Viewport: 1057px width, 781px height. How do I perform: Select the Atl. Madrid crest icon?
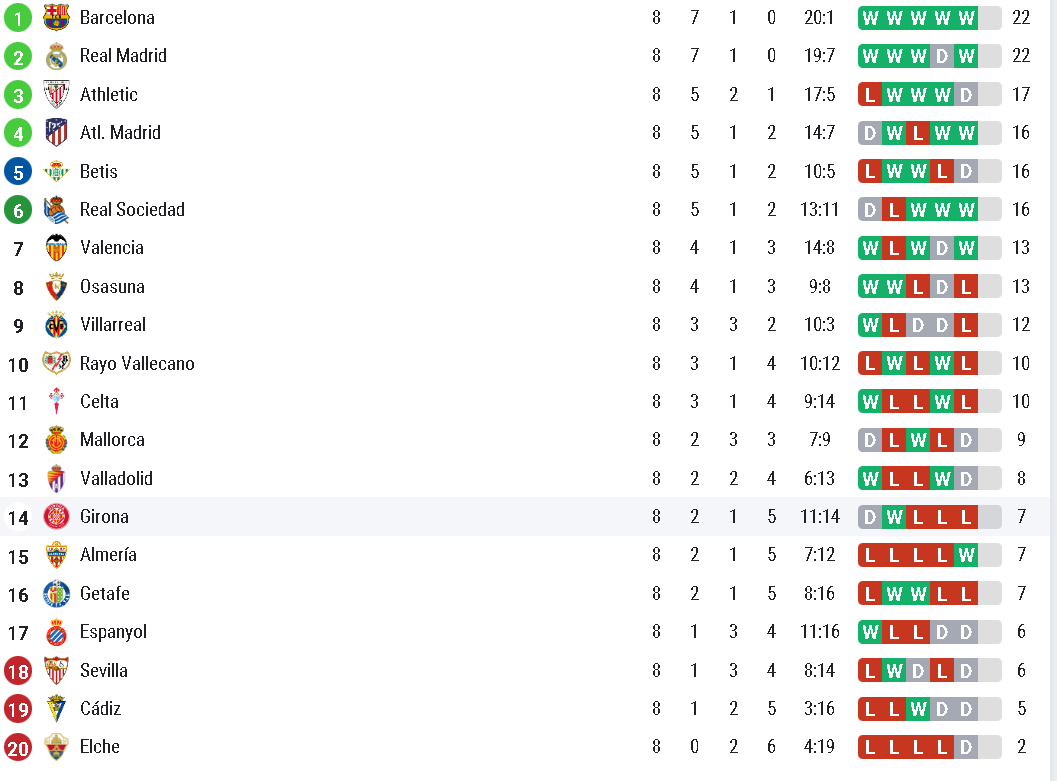(x=56, y=133)
